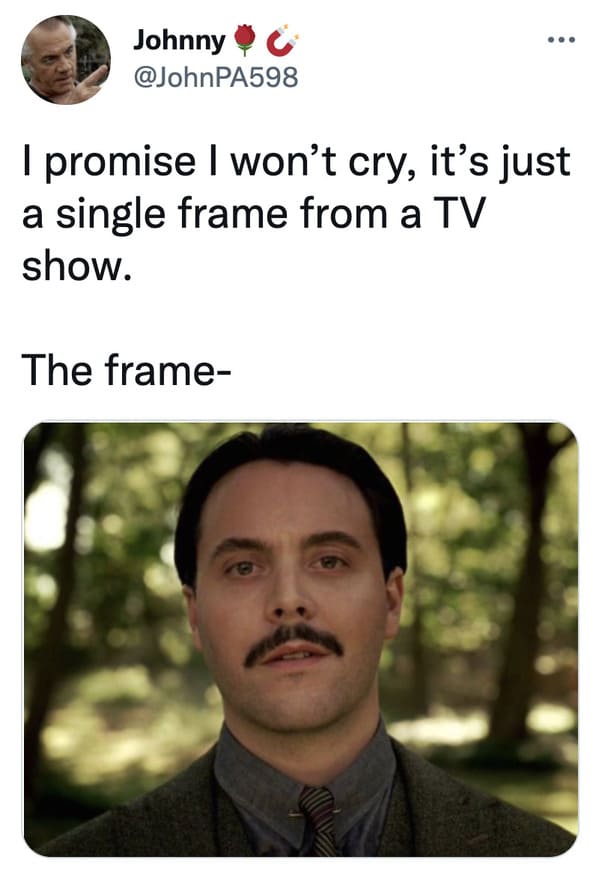
Task: Open the @JohnPA598 handle link
Action: point(216,77)
